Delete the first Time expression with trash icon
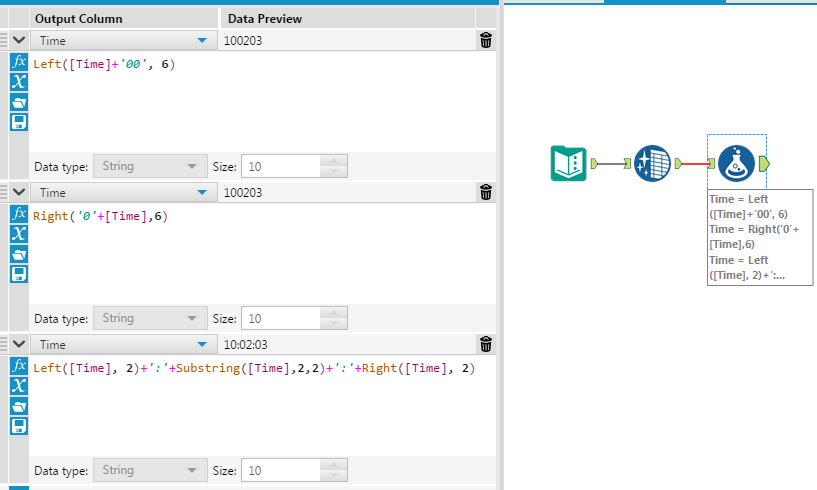Image resolution: width=817 pixels, height=490 pixels. click(486, 40)
